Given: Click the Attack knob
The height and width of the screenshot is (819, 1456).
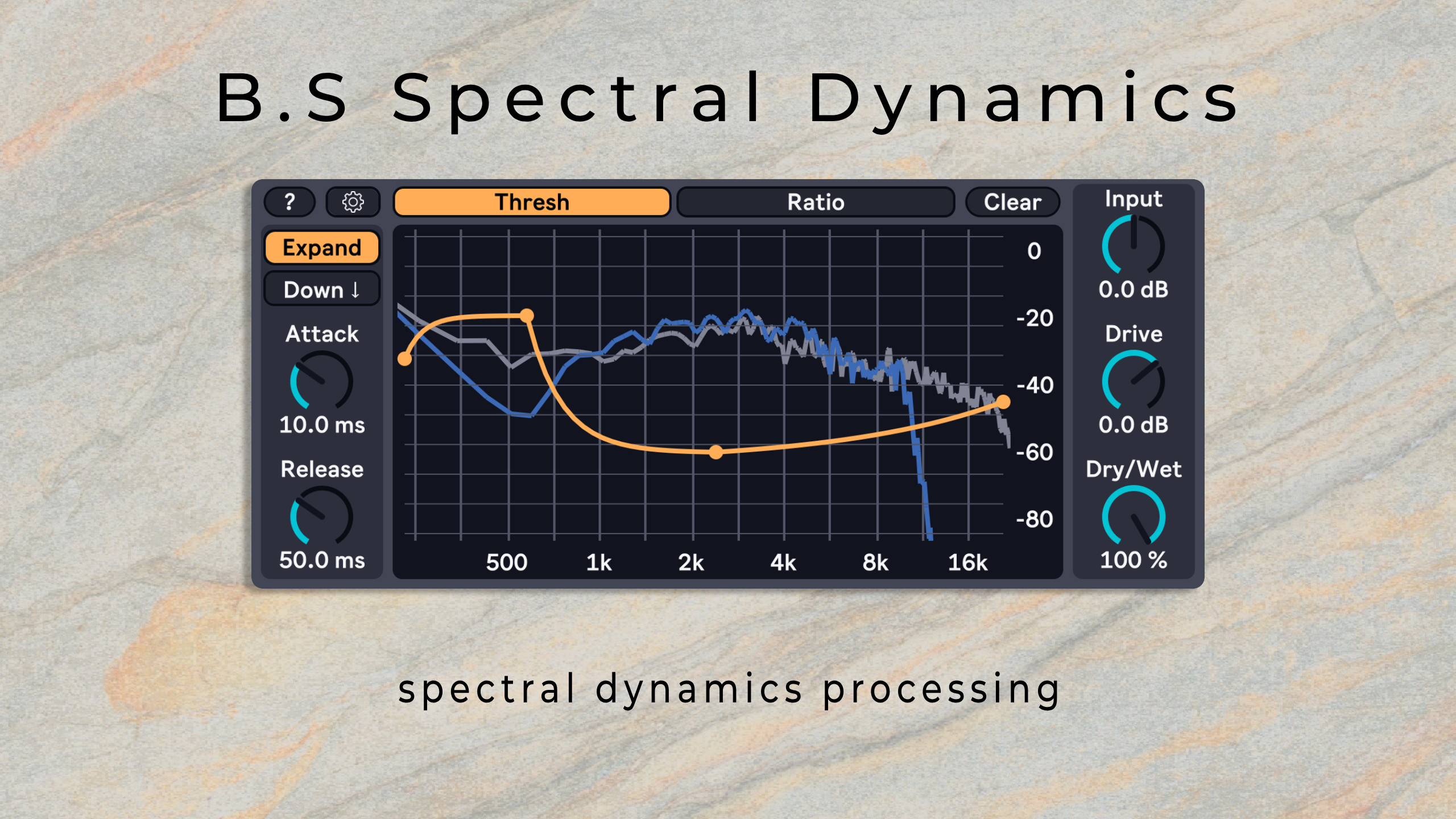Looking at the screenshot, I should tap(322, 381).
